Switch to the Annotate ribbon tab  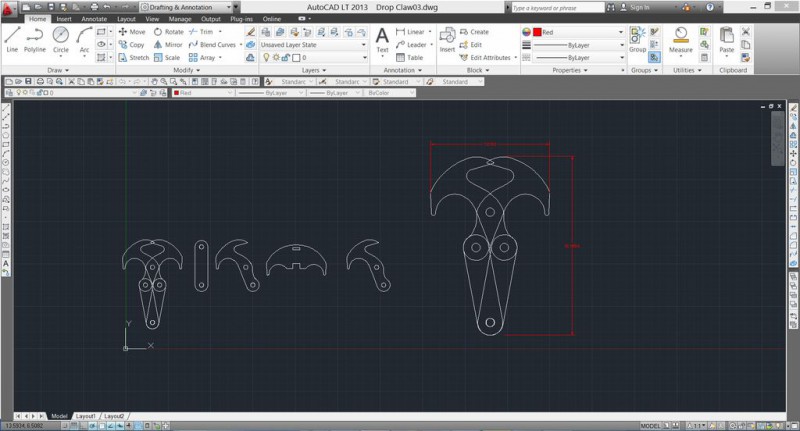[94, 19]
